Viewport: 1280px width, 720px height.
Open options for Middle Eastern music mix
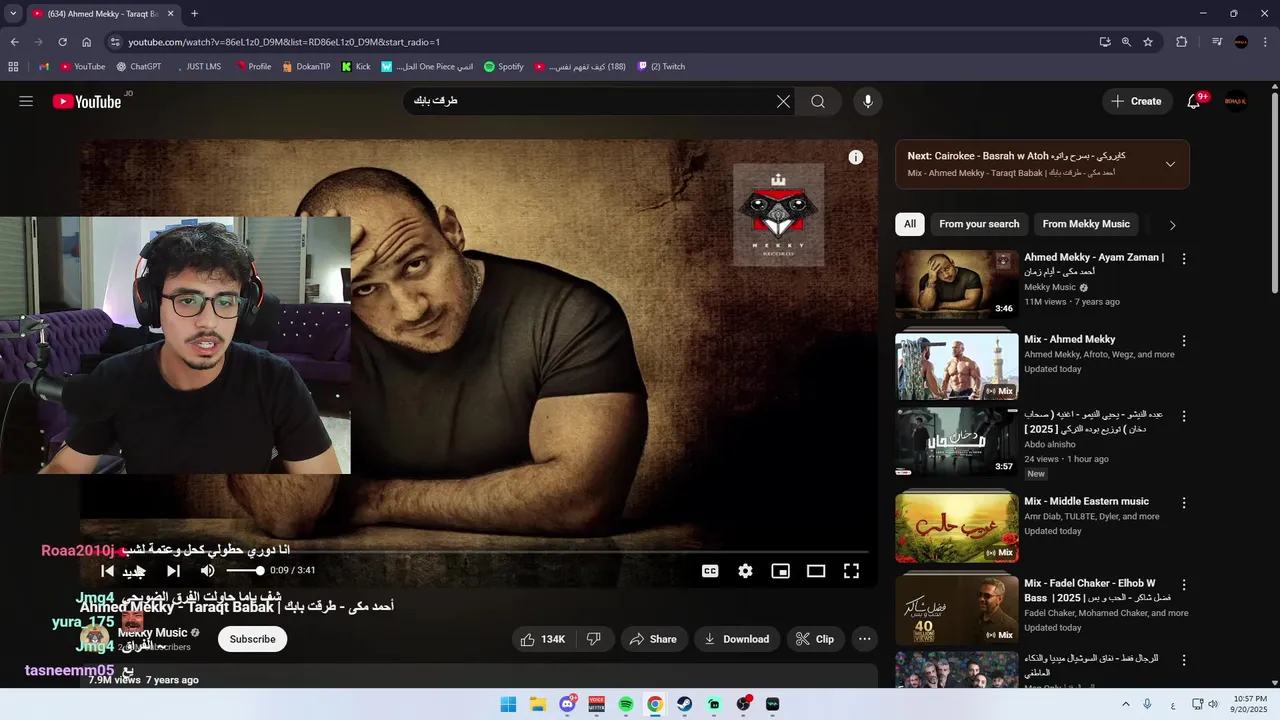1184,503
